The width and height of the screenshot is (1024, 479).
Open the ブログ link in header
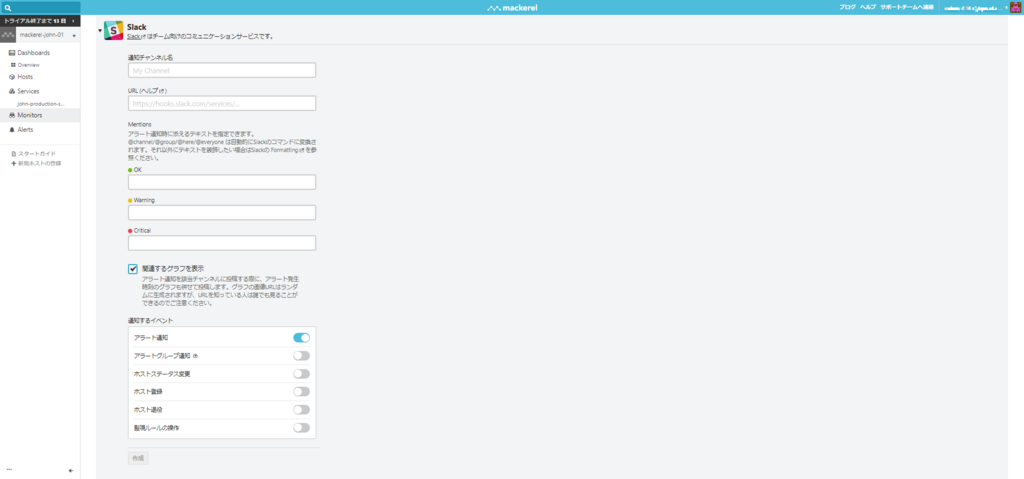coord(847,7)
